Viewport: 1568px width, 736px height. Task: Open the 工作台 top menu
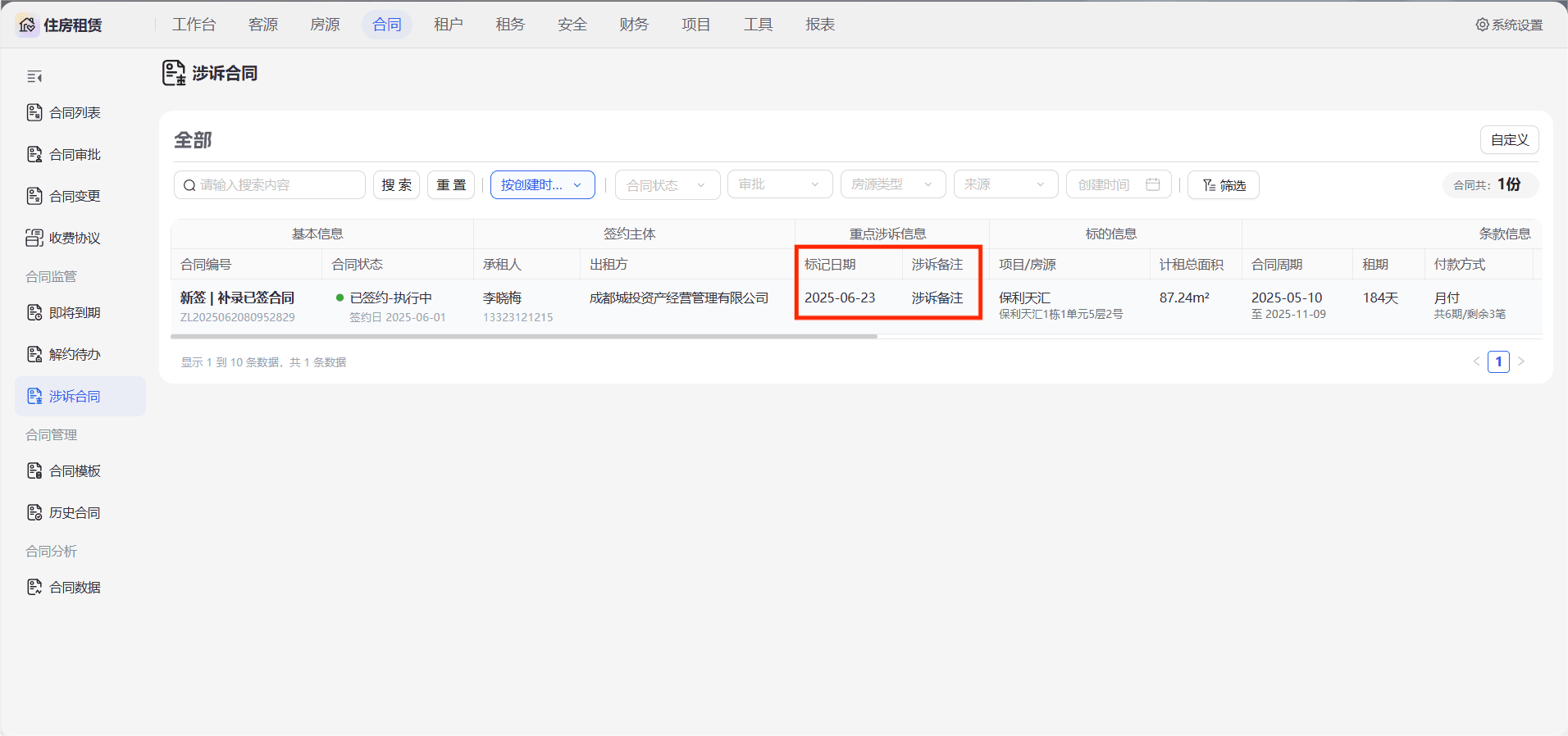[x=194, y=25]
